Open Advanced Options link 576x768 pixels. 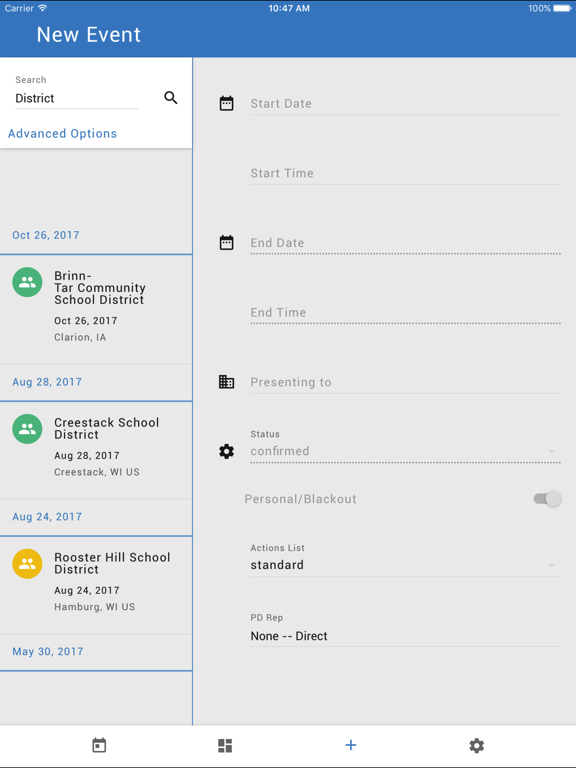click(62, 133)
